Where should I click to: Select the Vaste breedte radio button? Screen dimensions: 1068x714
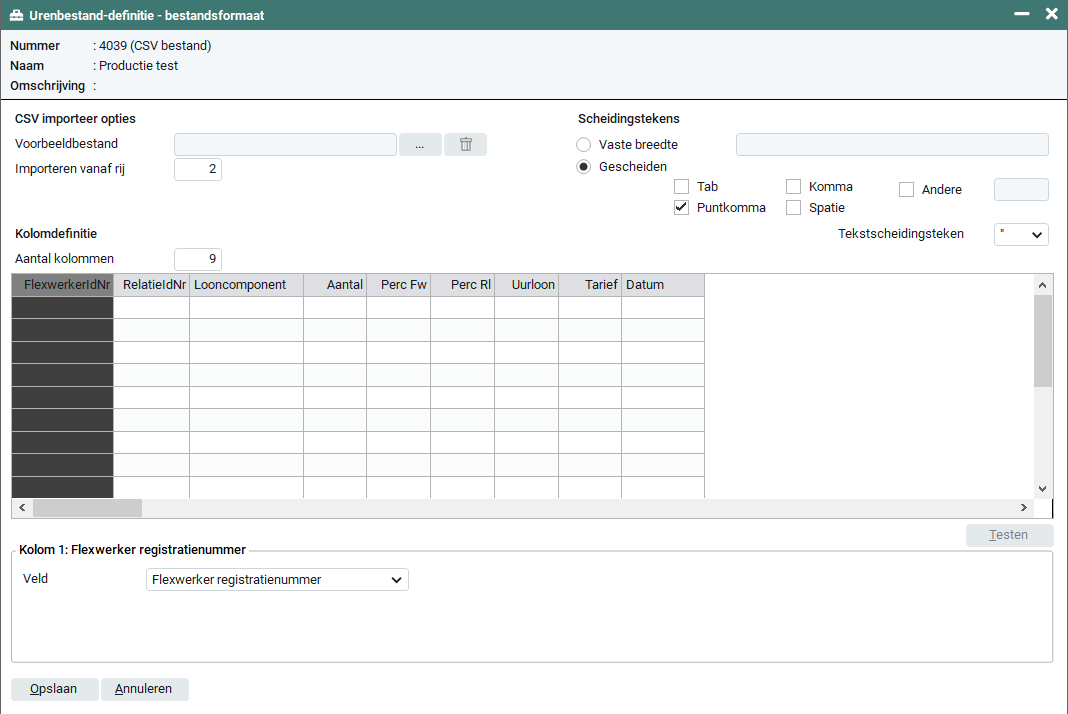click(584, 145)
